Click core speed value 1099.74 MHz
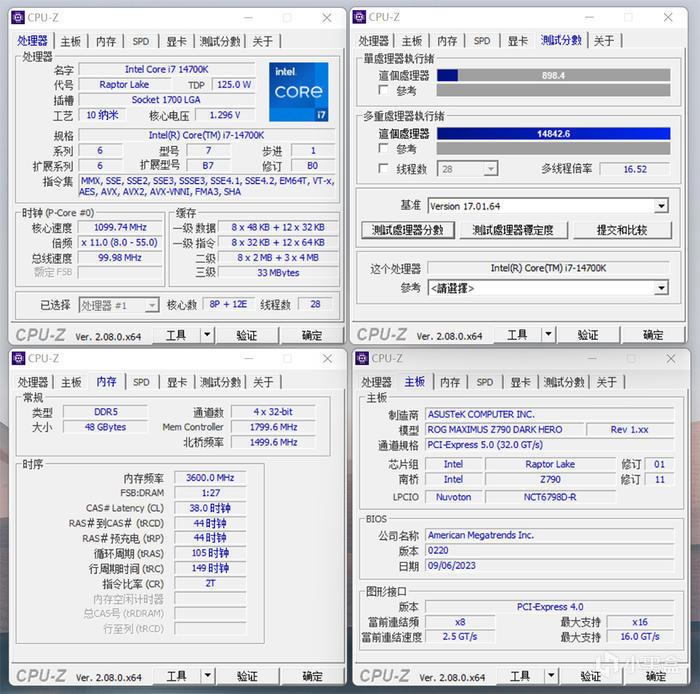The image size is (700, 694). [120, 227]
